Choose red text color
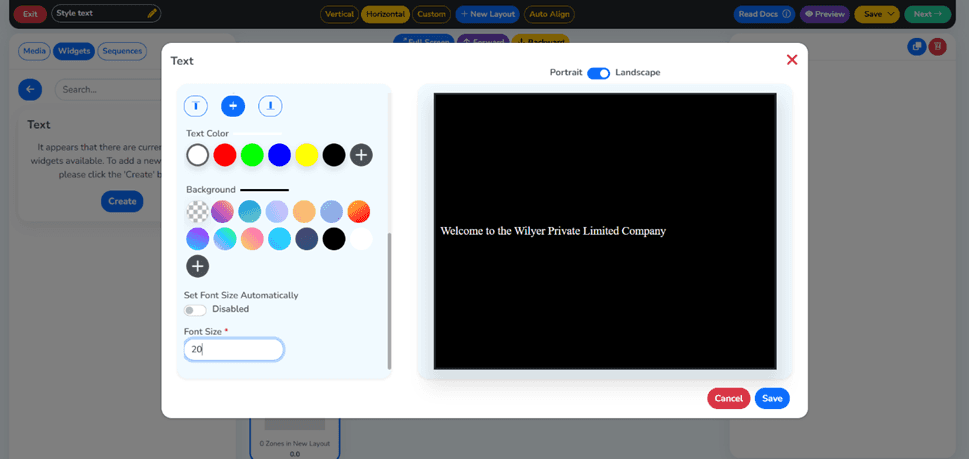The height and width of the screenshot is (459, 969). pyautogui.click(x=225, y=154)
